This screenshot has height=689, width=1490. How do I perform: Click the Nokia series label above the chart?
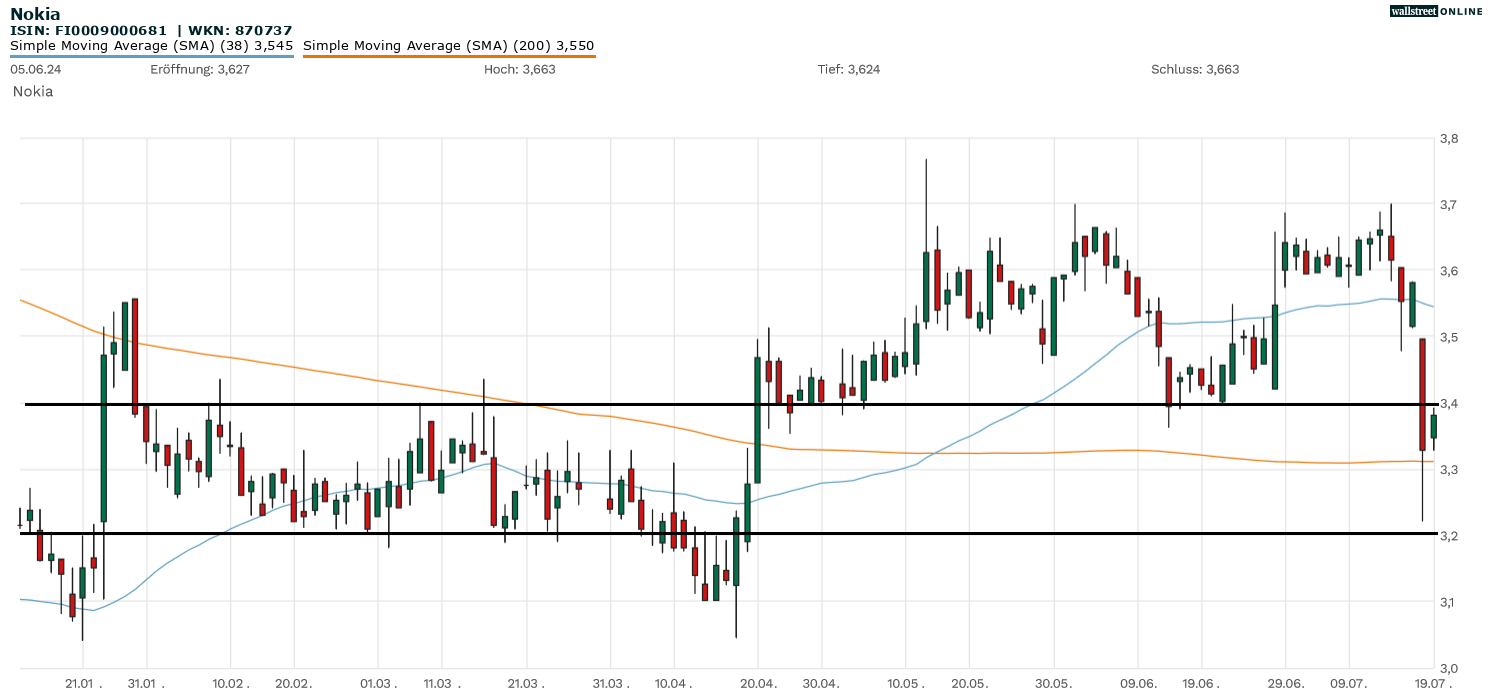pyautogui.click(x=33, y=91)
